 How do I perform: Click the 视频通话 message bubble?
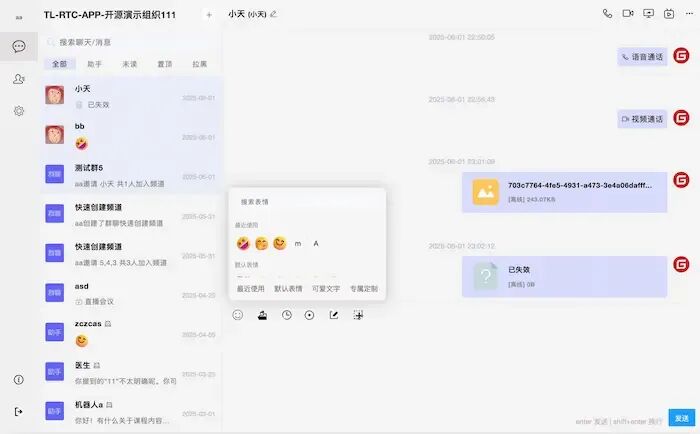coord(642,119)
